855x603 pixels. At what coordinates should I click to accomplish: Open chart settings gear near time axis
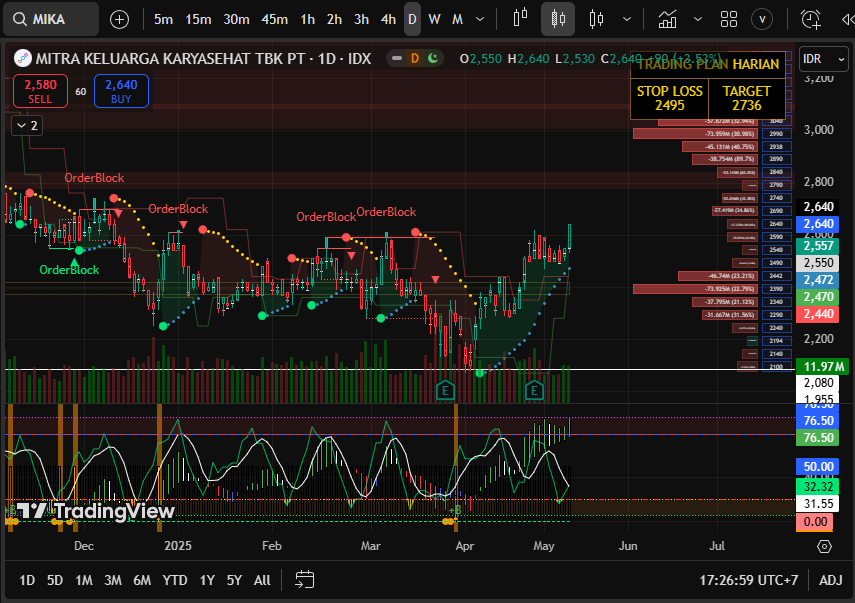click(x=824, y=546)
